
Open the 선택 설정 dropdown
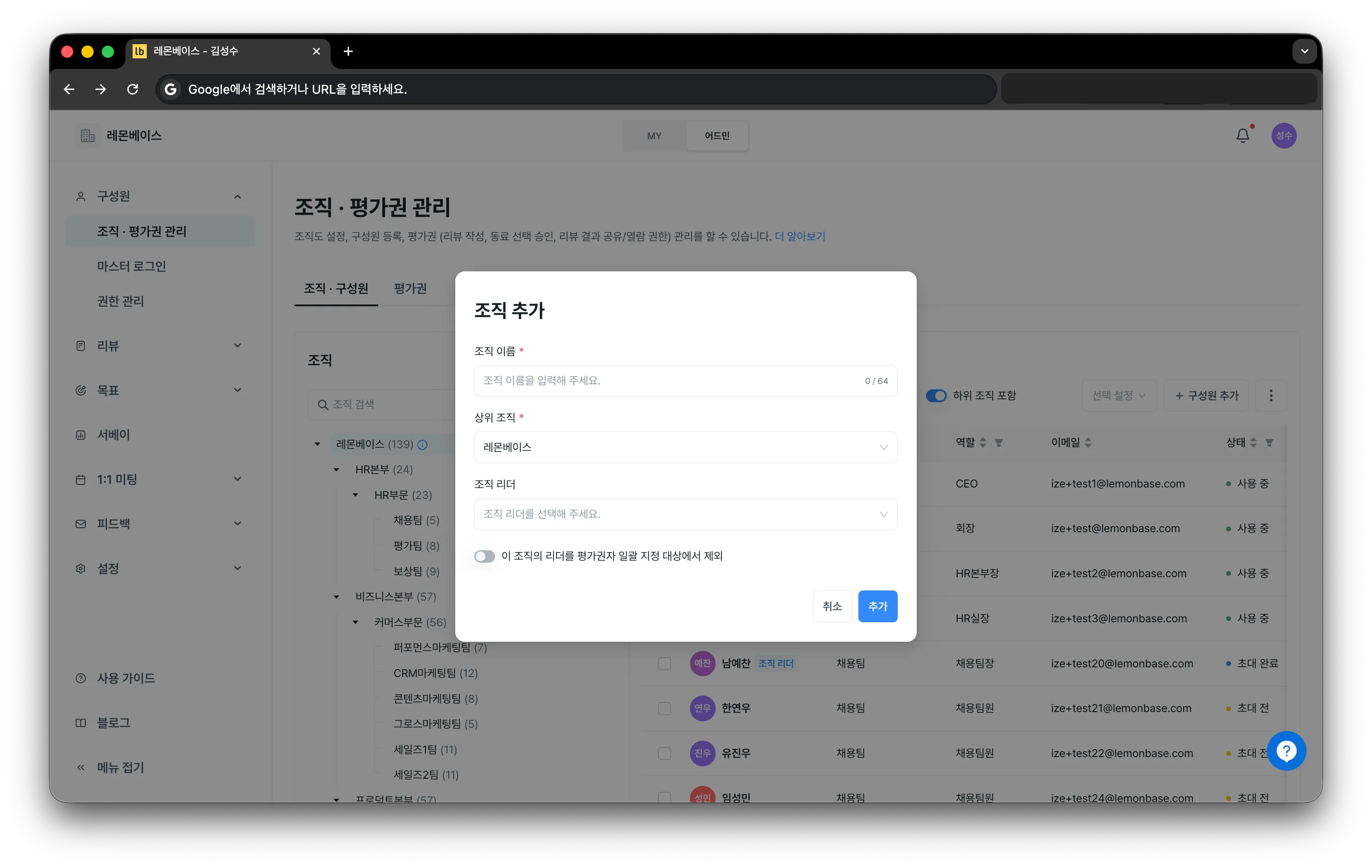click(1119, 395)
